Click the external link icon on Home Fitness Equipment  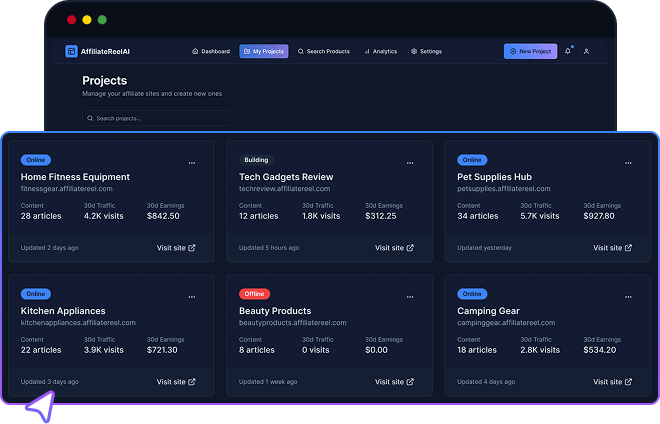click(192, 248)
